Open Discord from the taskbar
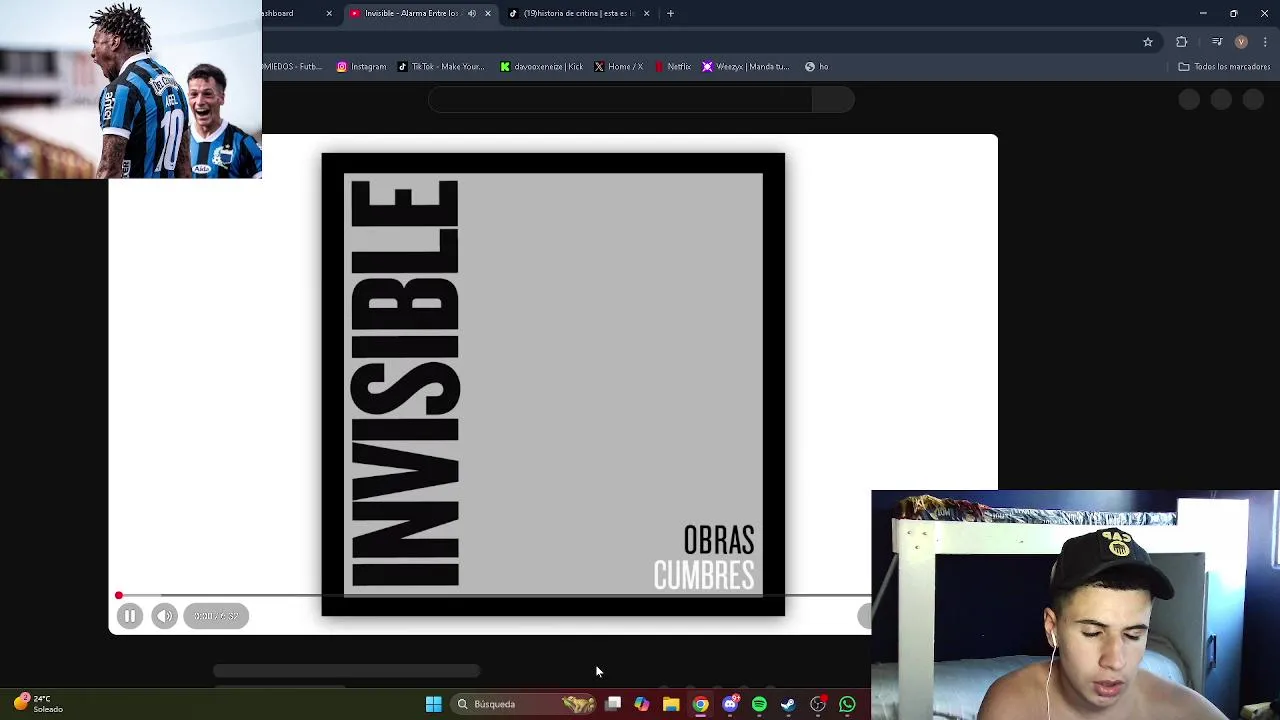 coord(730,704)
